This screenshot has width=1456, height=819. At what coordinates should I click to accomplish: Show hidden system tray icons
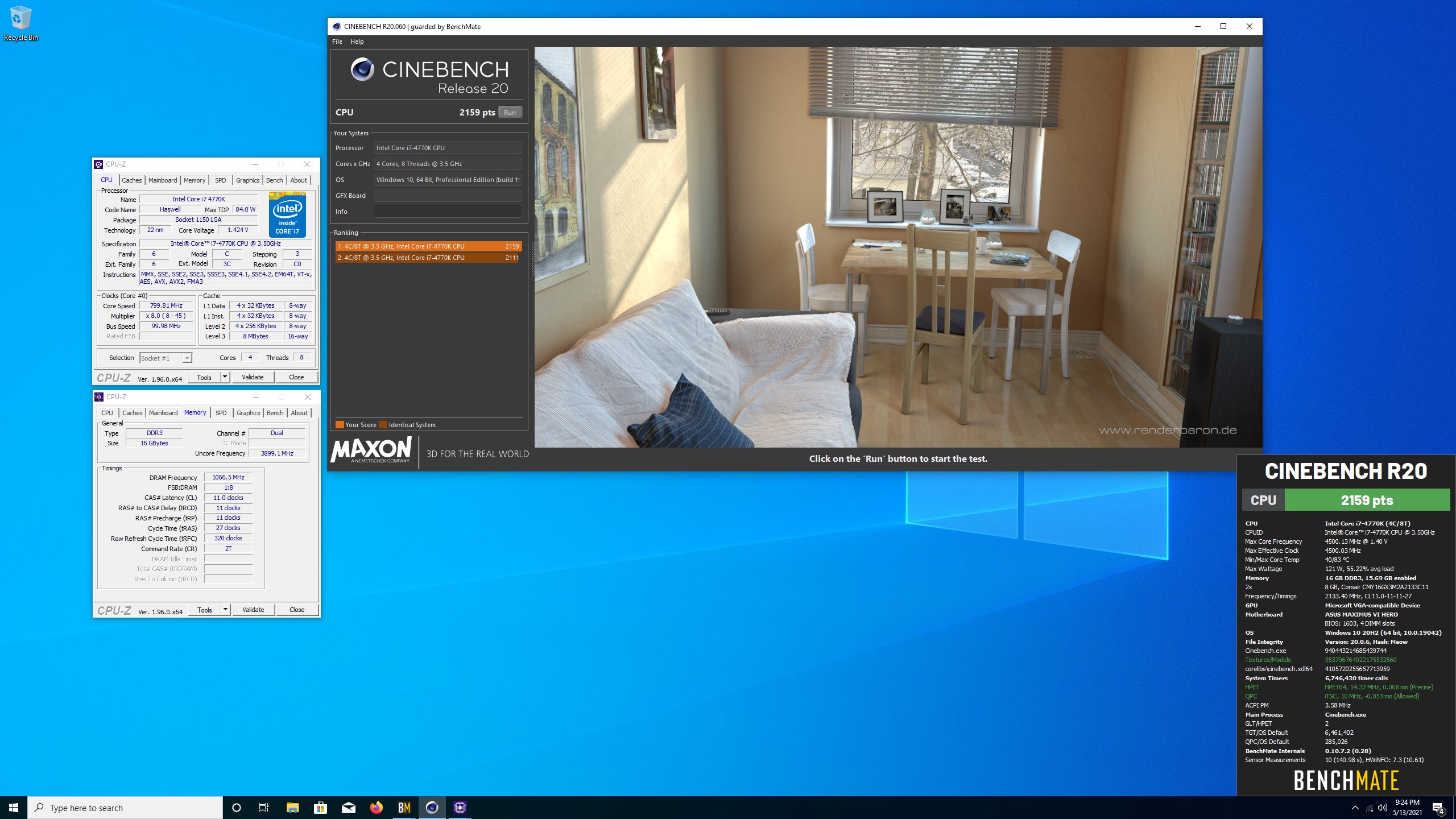click(1355, 808)
